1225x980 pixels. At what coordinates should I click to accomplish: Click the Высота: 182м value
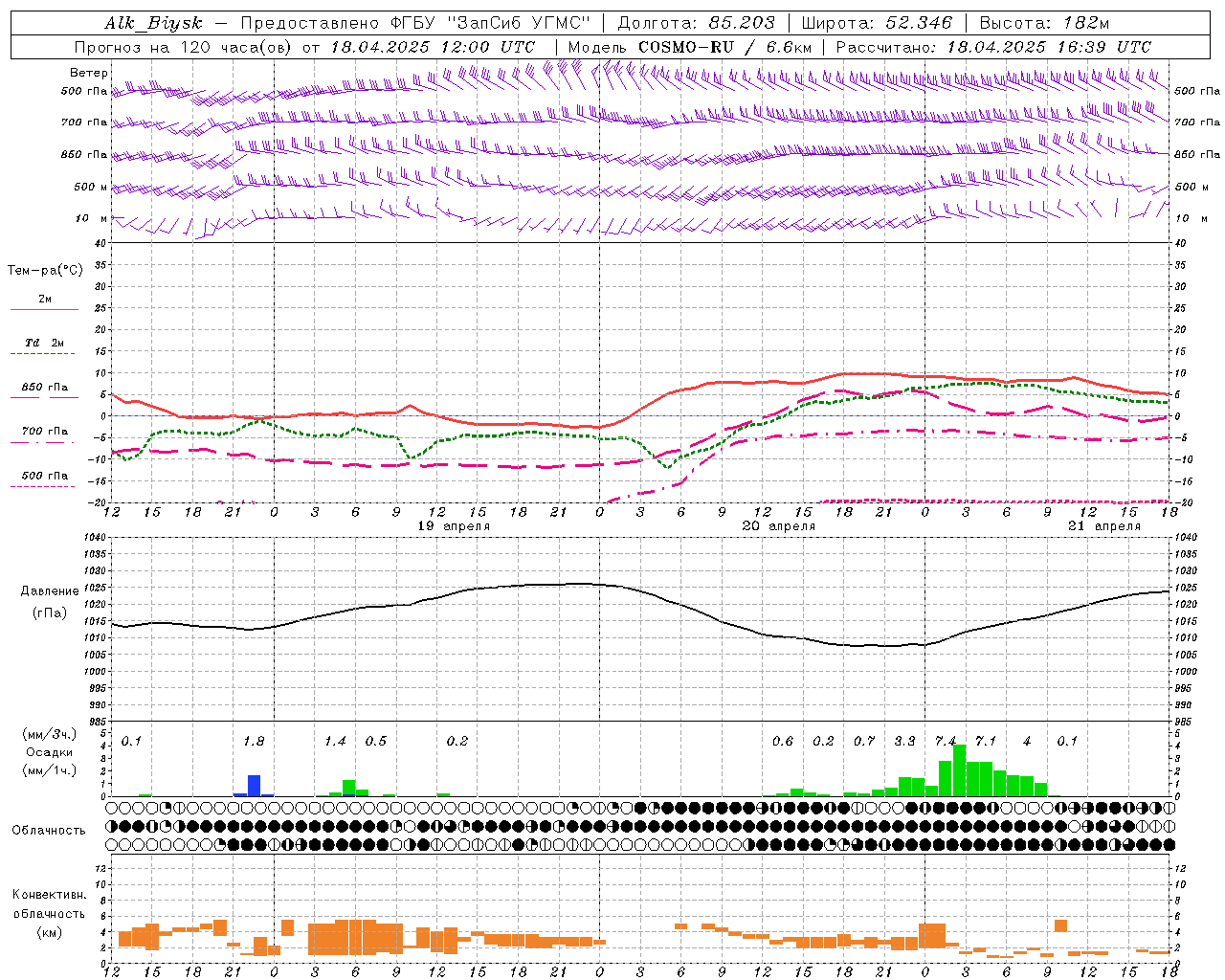(1044, 24)
